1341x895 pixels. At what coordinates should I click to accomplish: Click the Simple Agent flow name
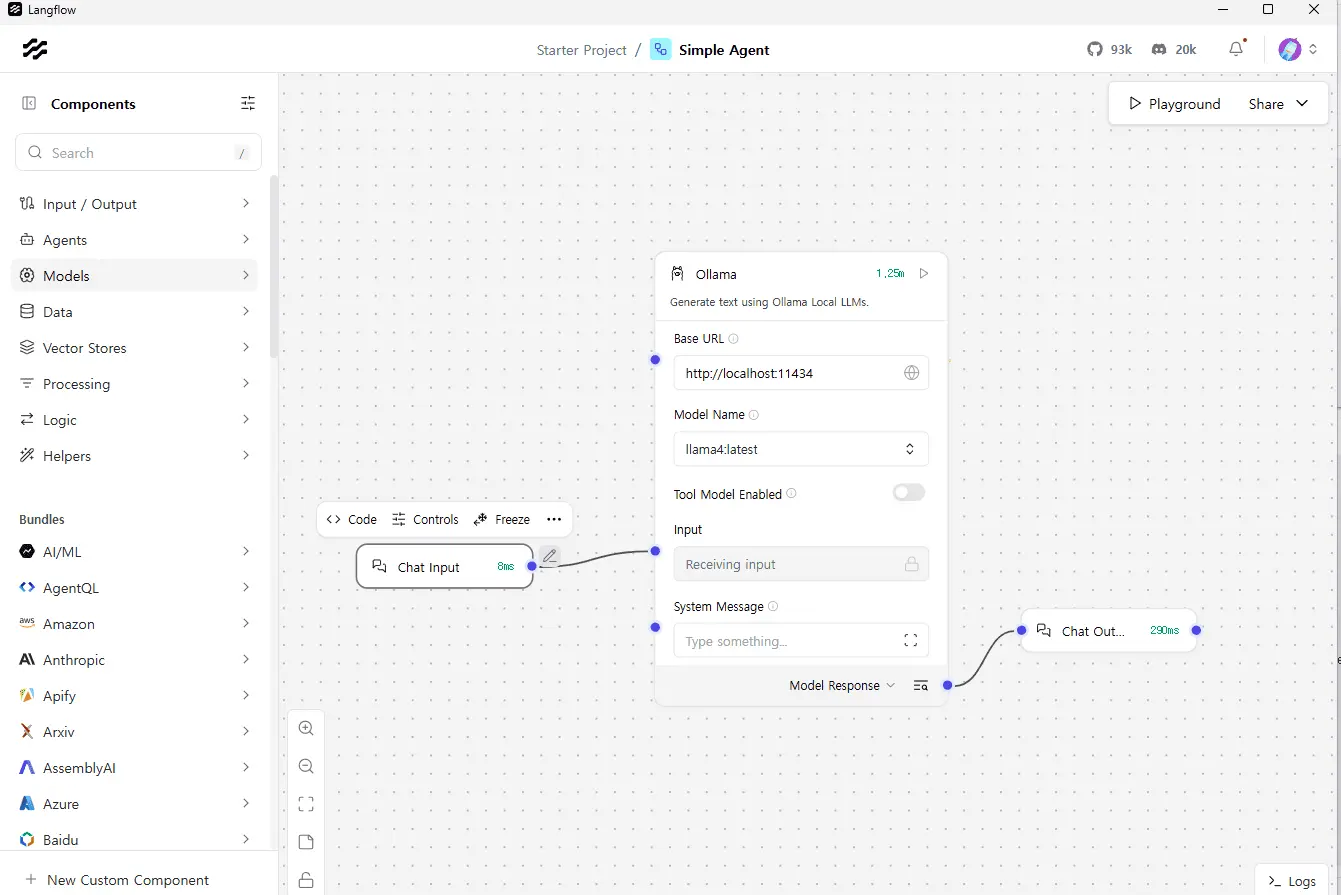coord(724,50)
